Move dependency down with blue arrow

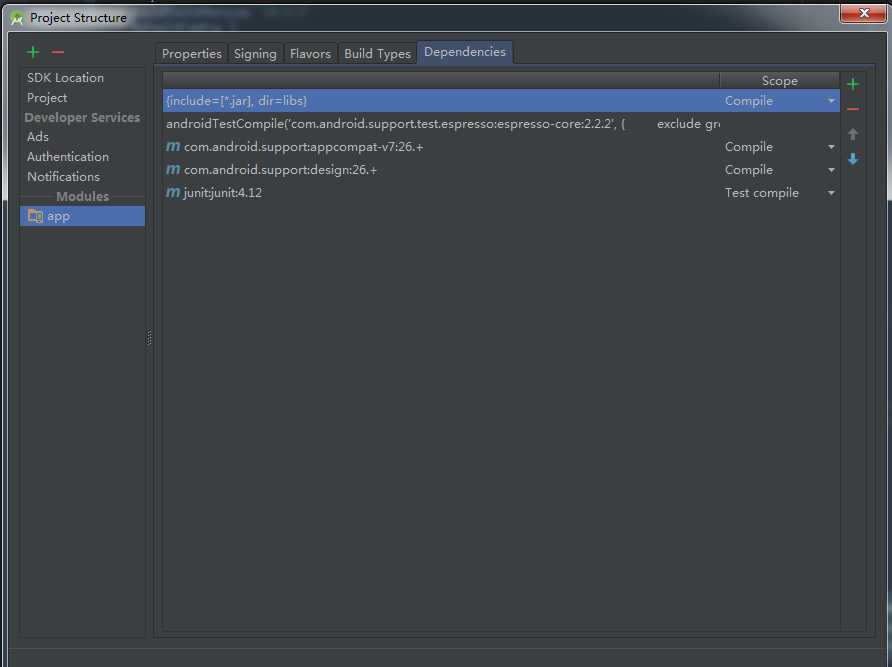click(x=853, y=159)
